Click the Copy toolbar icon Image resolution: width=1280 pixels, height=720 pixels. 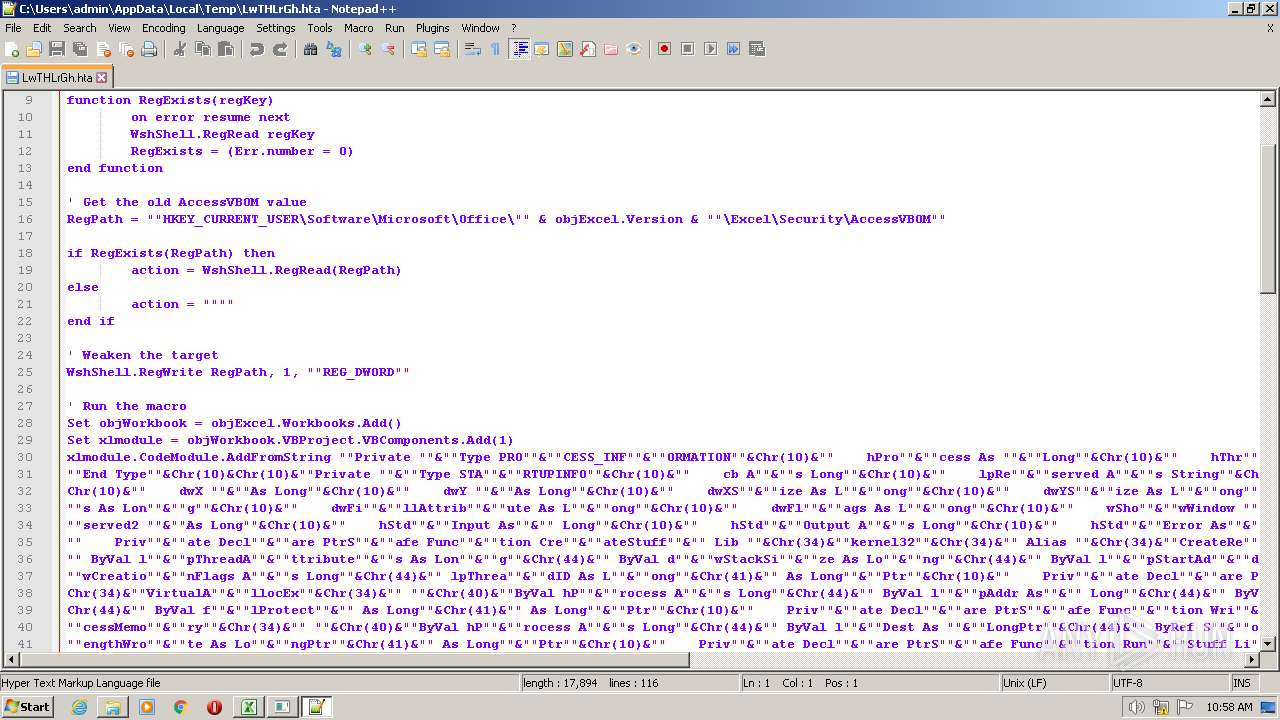(203, 49)
